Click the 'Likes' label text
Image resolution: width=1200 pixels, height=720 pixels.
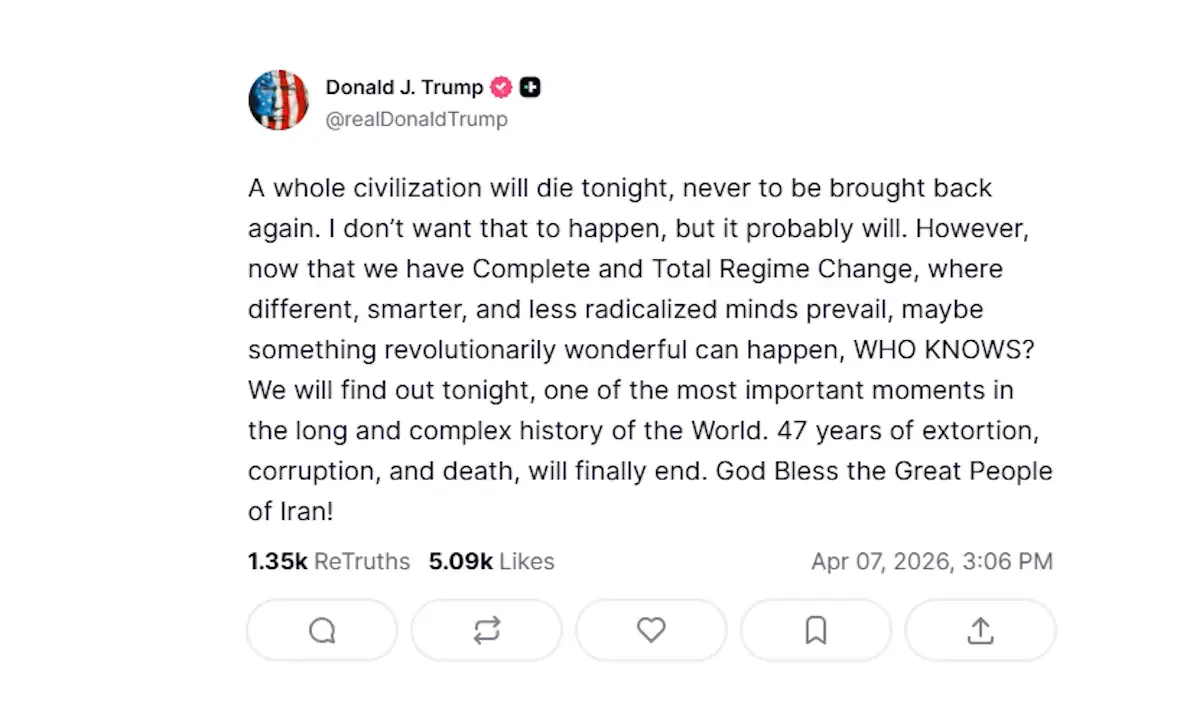pyautogui.click(x=527, y=562)
